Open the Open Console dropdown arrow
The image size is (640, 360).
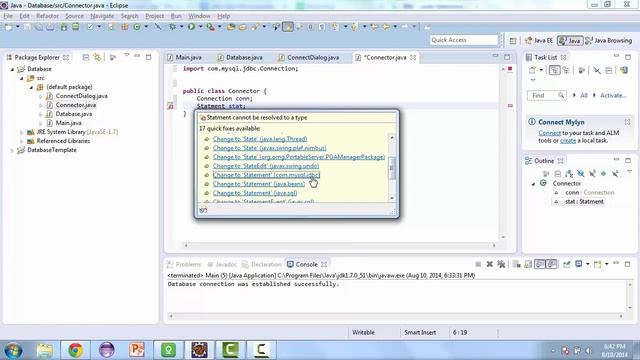coord(607,264)
